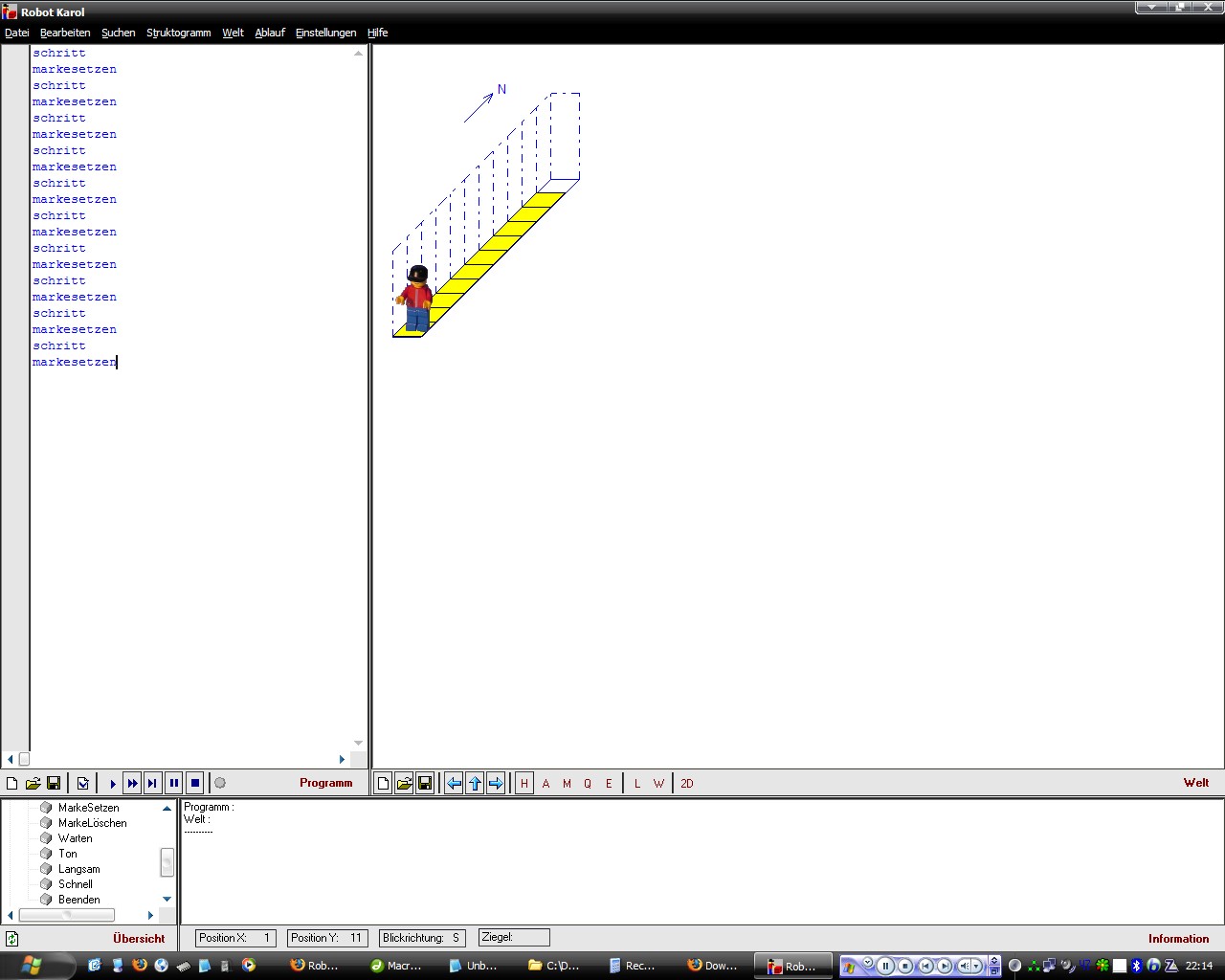Click the Information panel label
Screen dimensions: 1225x980
[1179, 939]
